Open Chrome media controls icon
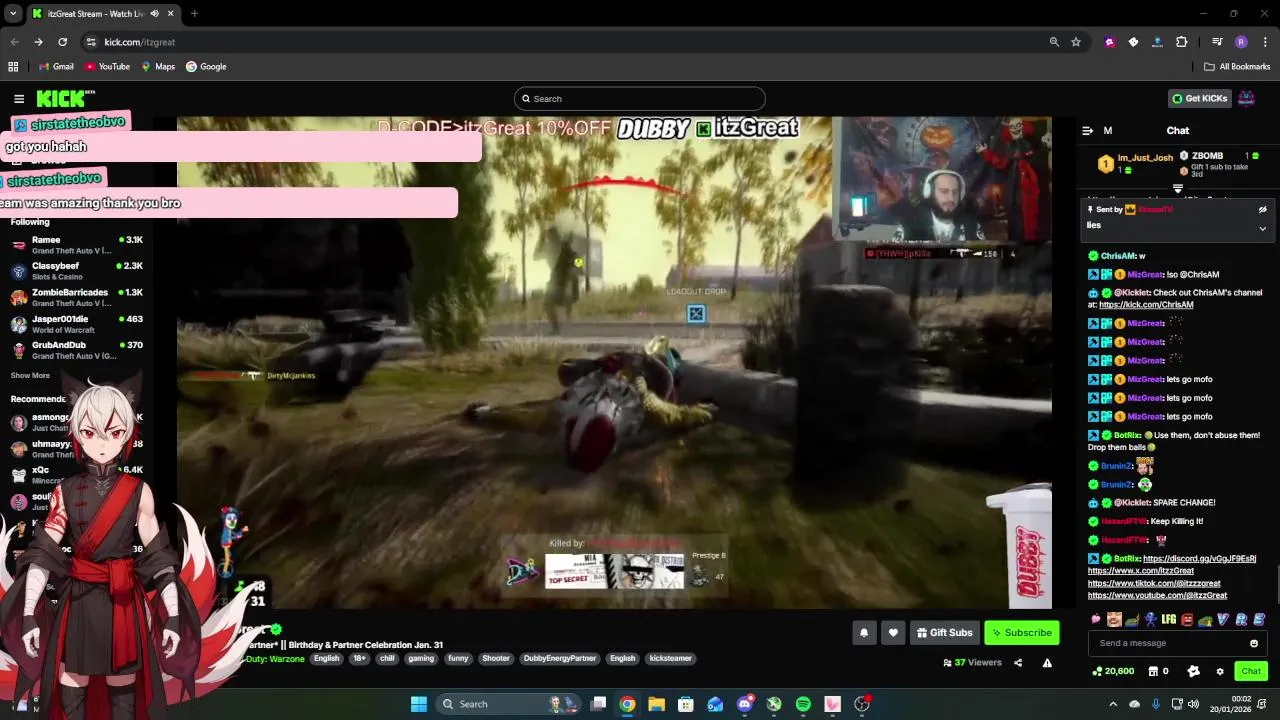The image size is (1280, 720). 1217,42
